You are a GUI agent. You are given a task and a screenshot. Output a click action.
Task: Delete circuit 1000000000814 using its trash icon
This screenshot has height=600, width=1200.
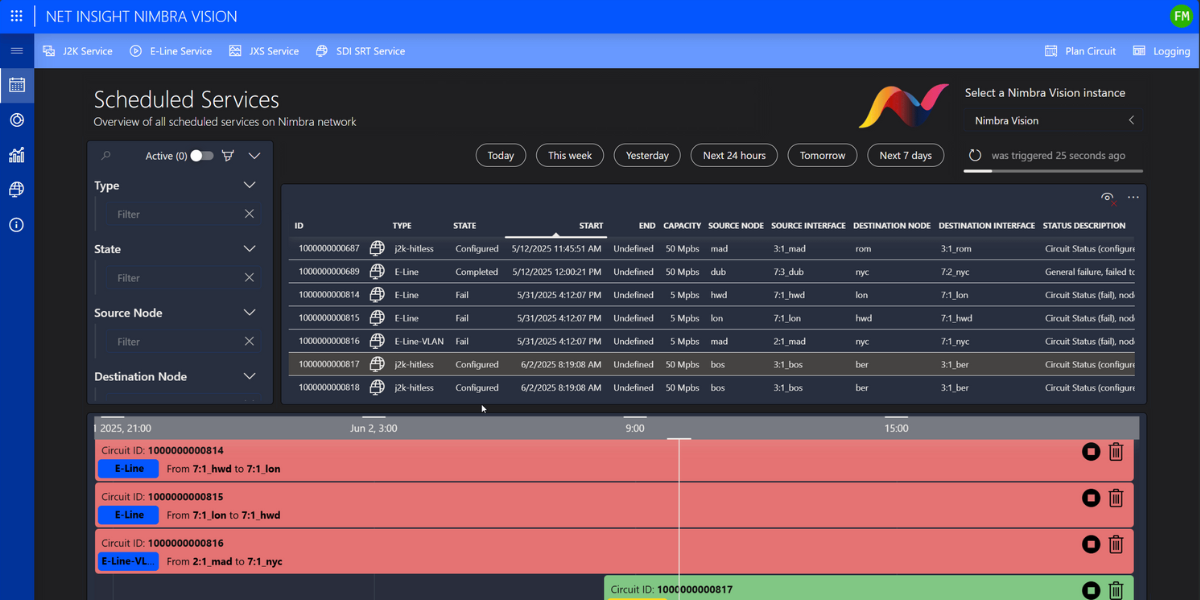click(x=1116, y=451)
